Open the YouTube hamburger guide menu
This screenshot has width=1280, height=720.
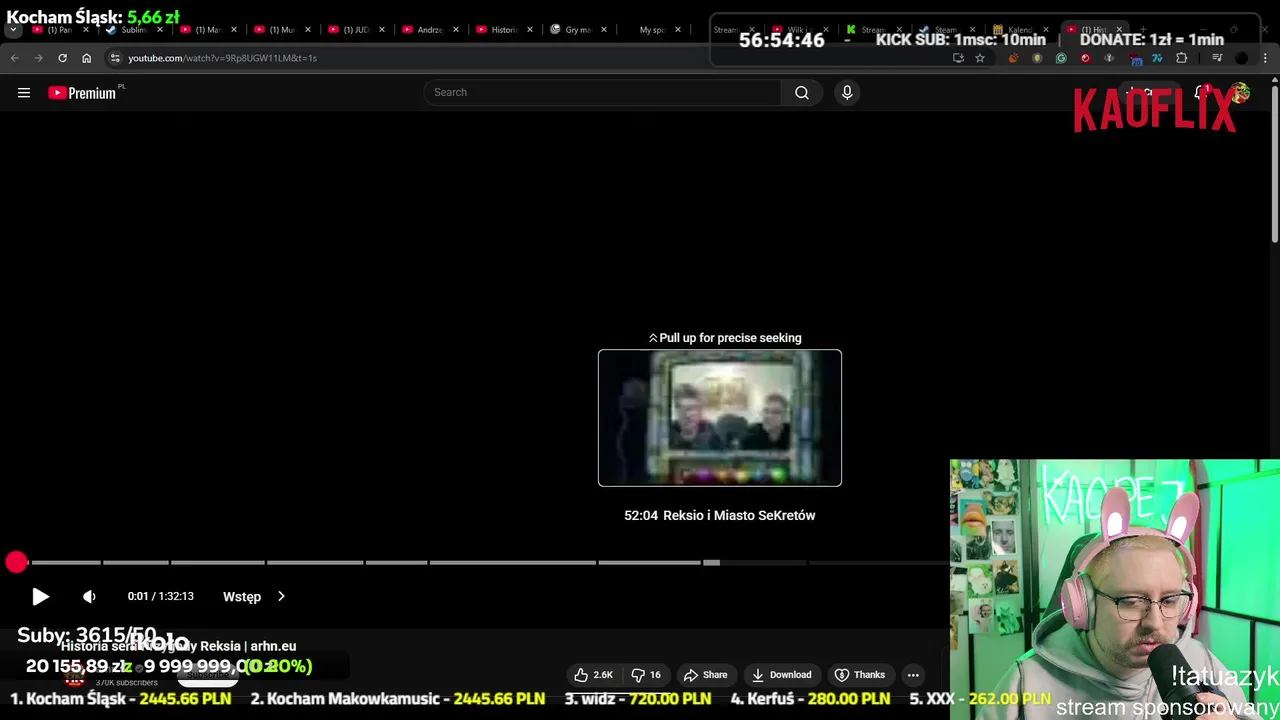pos(24,93)
